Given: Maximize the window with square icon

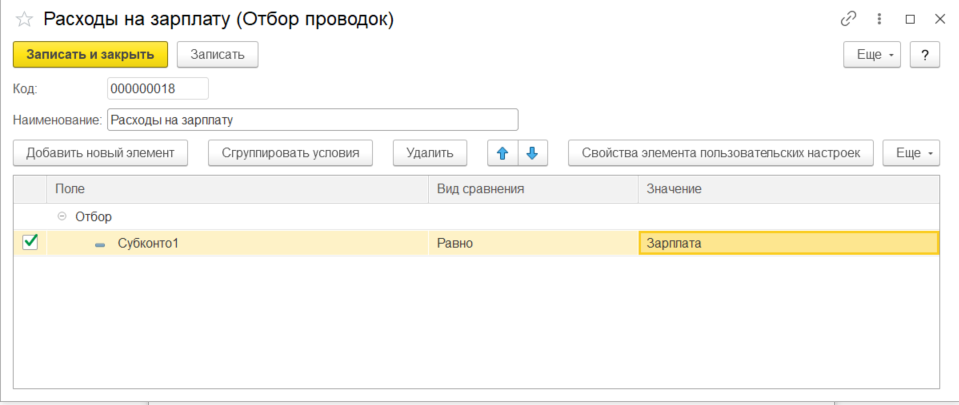Looking at the screenshot, I should pyautogui.click(x=910, y=19).
